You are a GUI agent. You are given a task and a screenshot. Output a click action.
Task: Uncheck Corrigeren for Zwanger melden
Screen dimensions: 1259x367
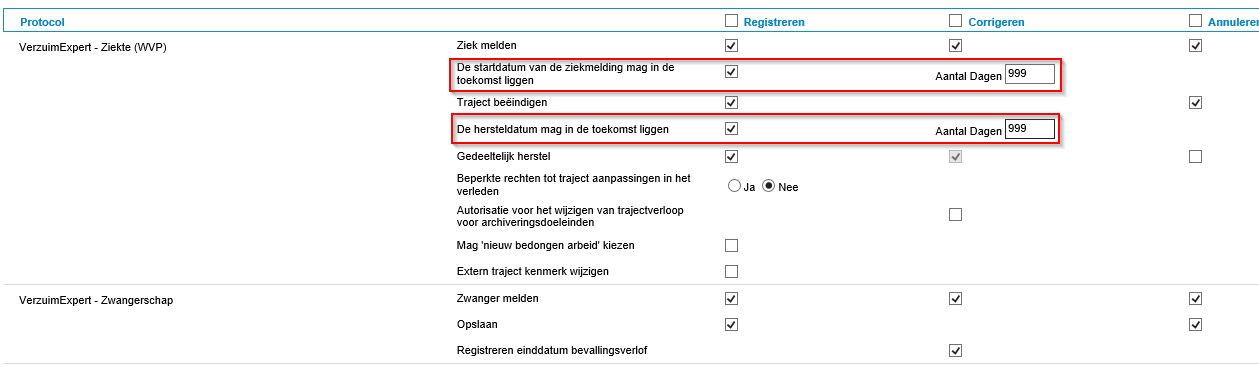tap(956, 298)
